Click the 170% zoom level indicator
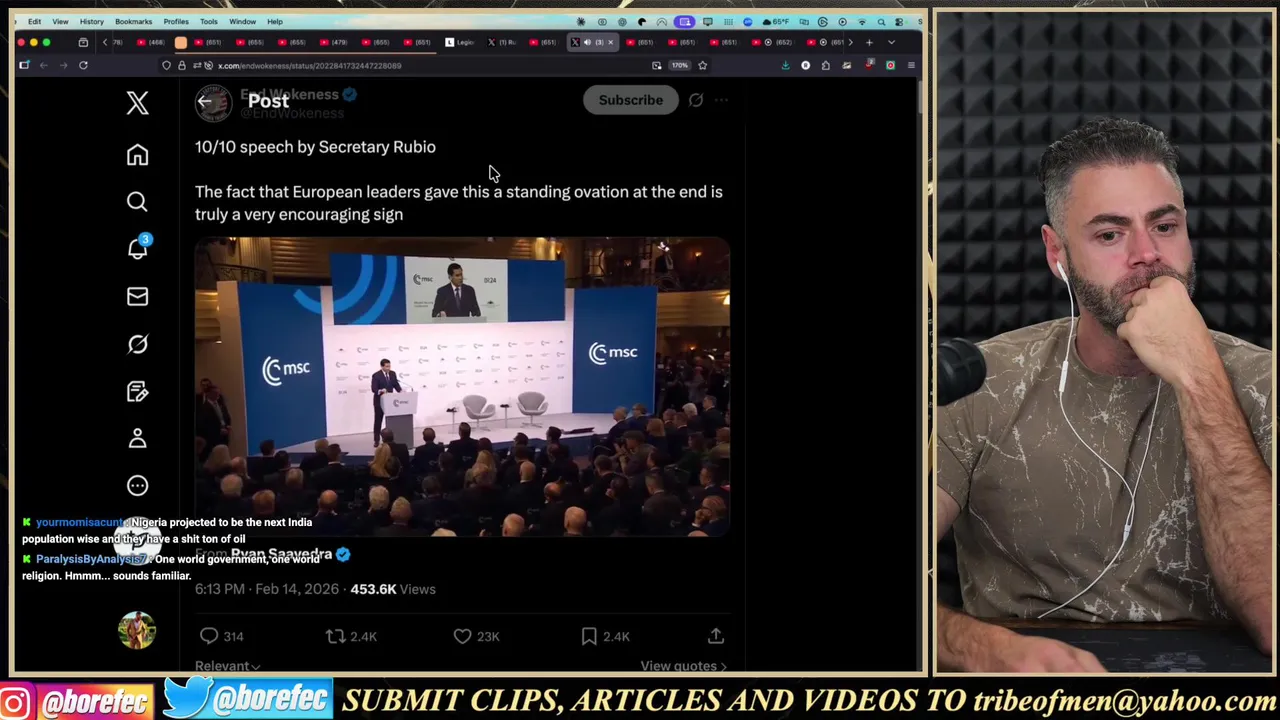This screenshot has height=720, width=1280. coord(679,65)
